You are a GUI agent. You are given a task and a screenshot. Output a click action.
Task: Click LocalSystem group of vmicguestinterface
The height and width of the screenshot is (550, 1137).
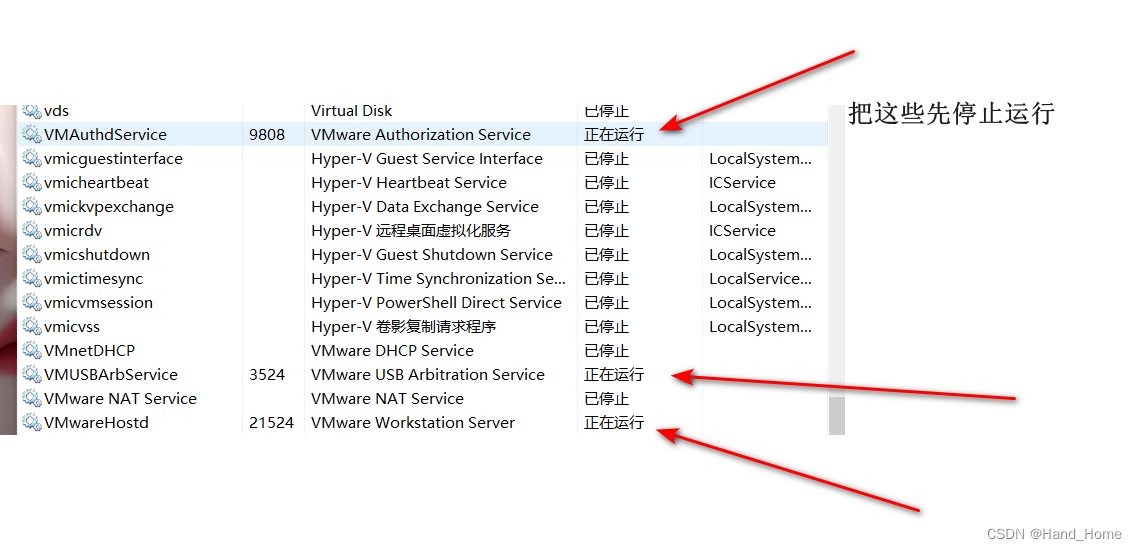click(x=760, y=158)
